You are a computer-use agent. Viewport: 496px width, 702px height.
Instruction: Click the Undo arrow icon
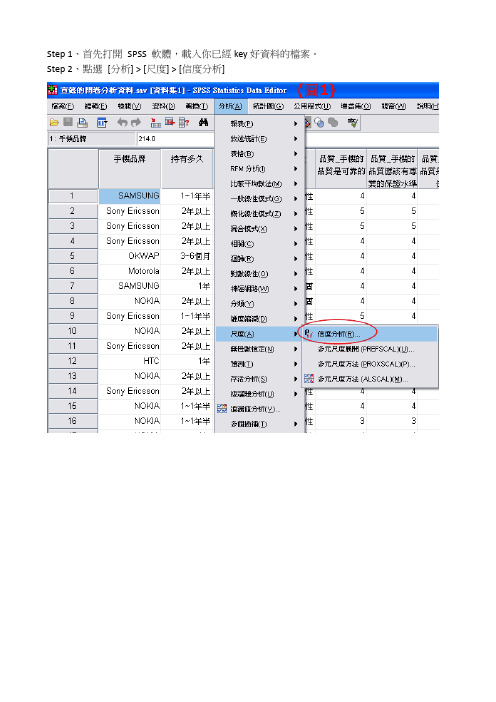coord(122,122)
